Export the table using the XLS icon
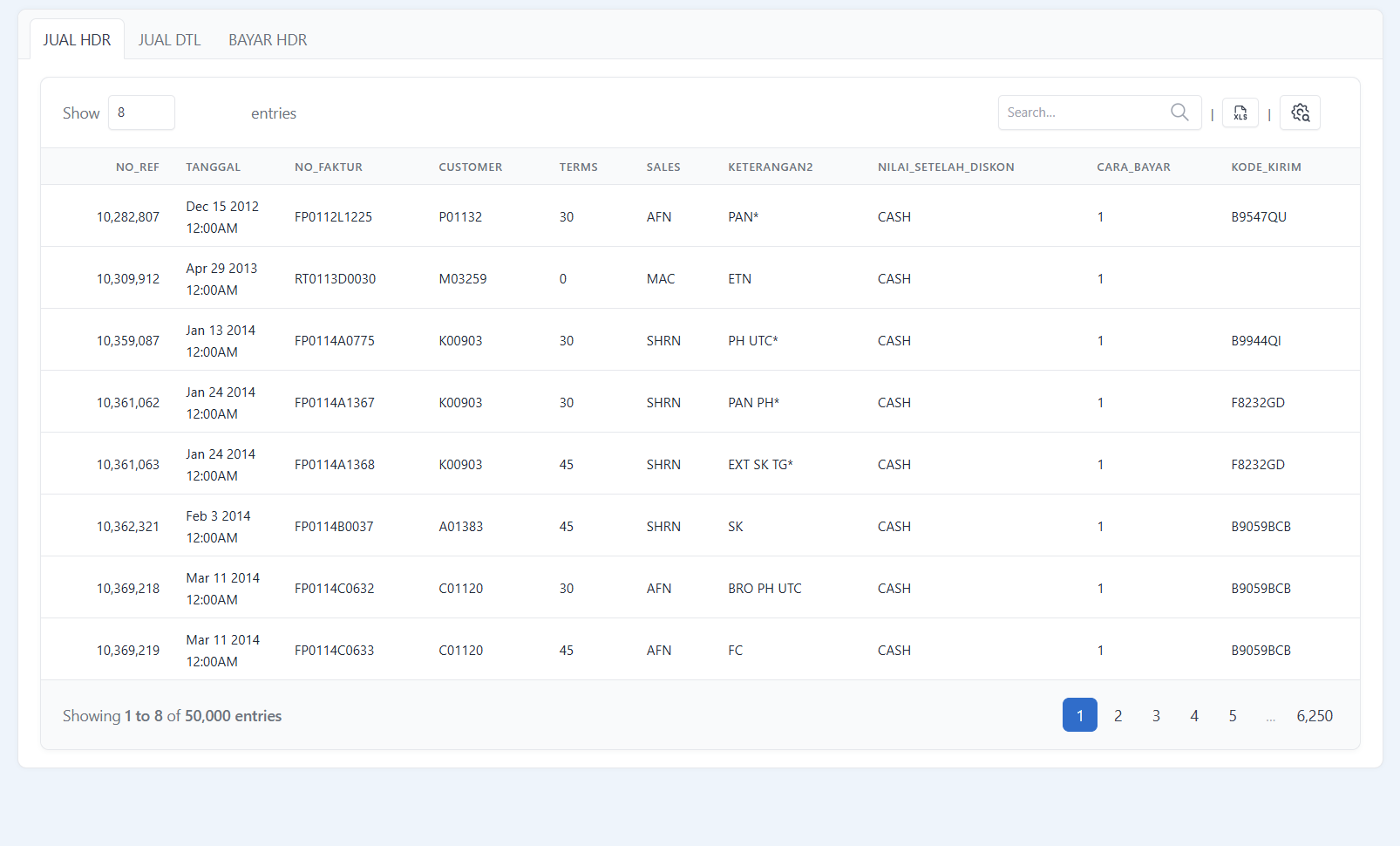The width and height of the screenshot is (1400, 846). point(1240,113)
